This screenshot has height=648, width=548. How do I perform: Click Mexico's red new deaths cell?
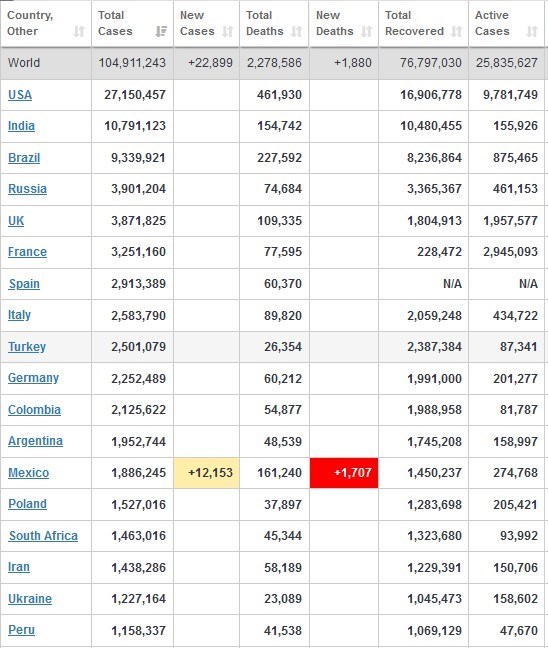(x=344, y=473)
